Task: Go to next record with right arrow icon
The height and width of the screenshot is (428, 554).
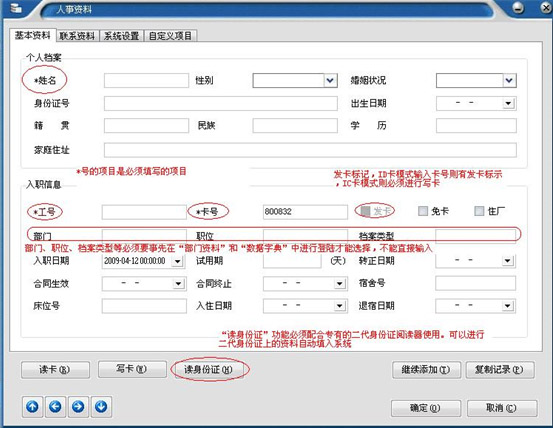Action: pos(78,406)
